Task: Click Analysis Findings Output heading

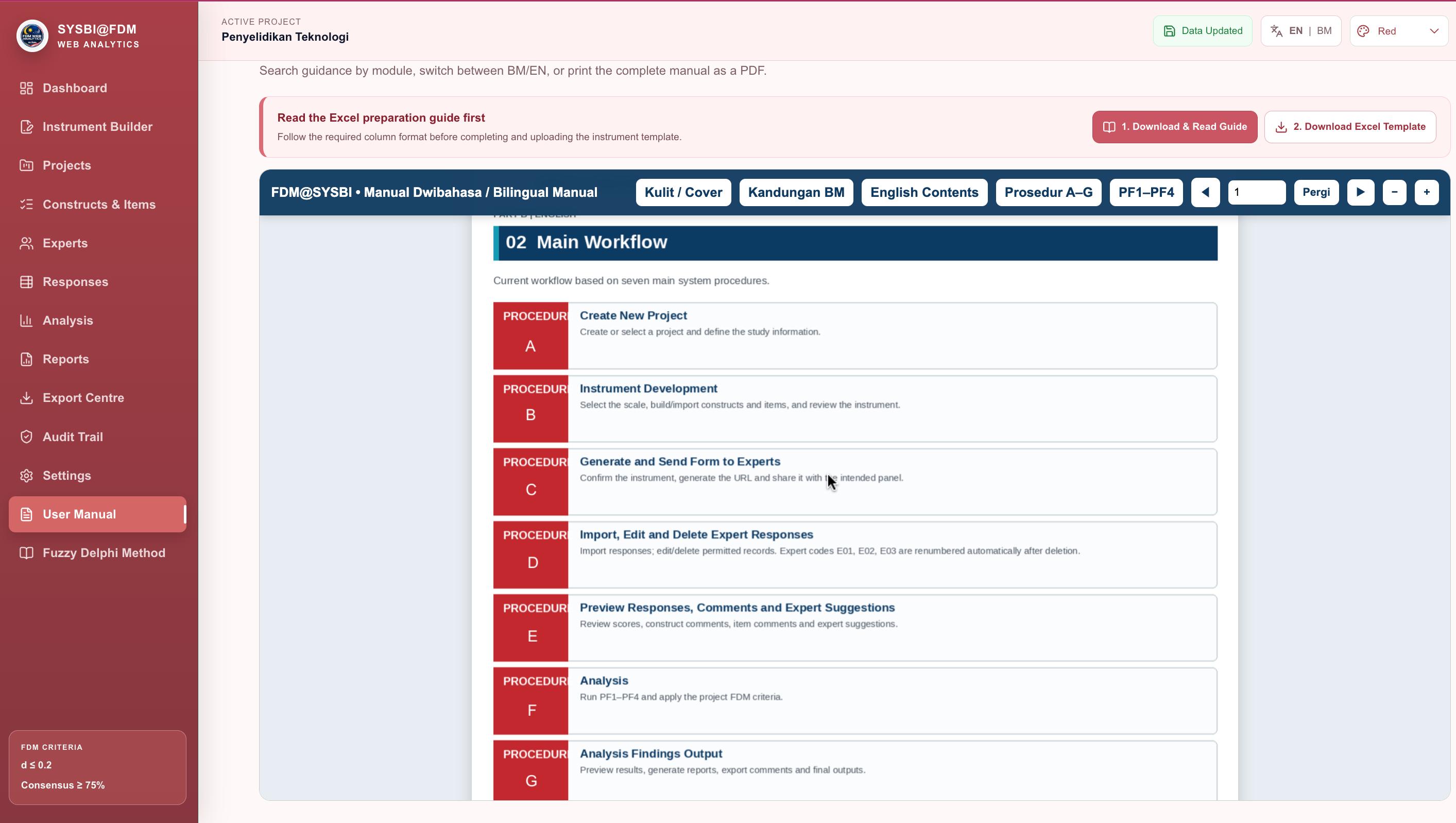Action: 650,753
